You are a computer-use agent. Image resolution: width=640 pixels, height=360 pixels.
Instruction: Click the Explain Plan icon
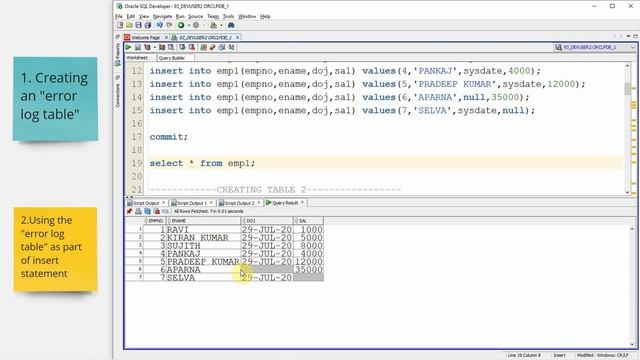coord(147,47)
